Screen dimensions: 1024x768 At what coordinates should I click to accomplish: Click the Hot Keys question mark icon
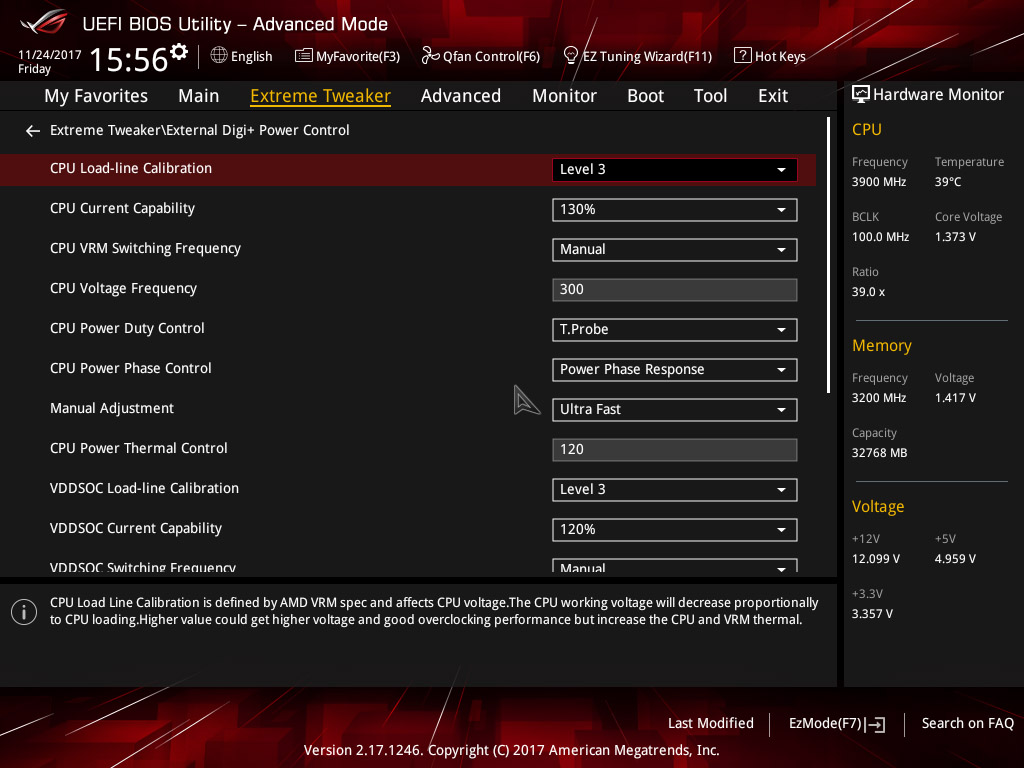(x=743, y=56)
